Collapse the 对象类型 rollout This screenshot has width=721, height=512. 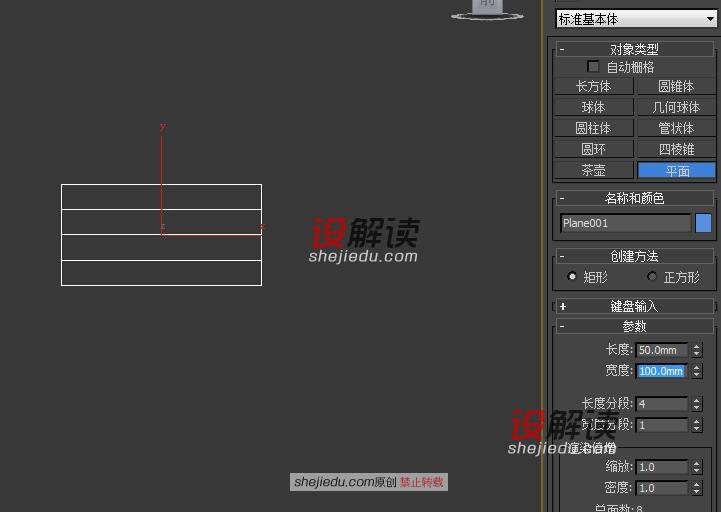635,49
